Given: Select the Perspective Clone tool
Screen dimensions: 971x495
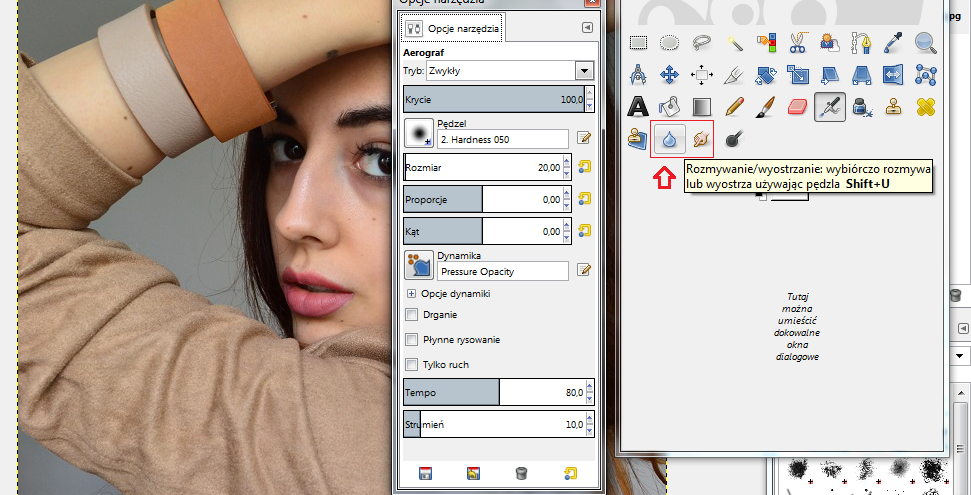Looking at the screenshot, I should tap(638, 139).
